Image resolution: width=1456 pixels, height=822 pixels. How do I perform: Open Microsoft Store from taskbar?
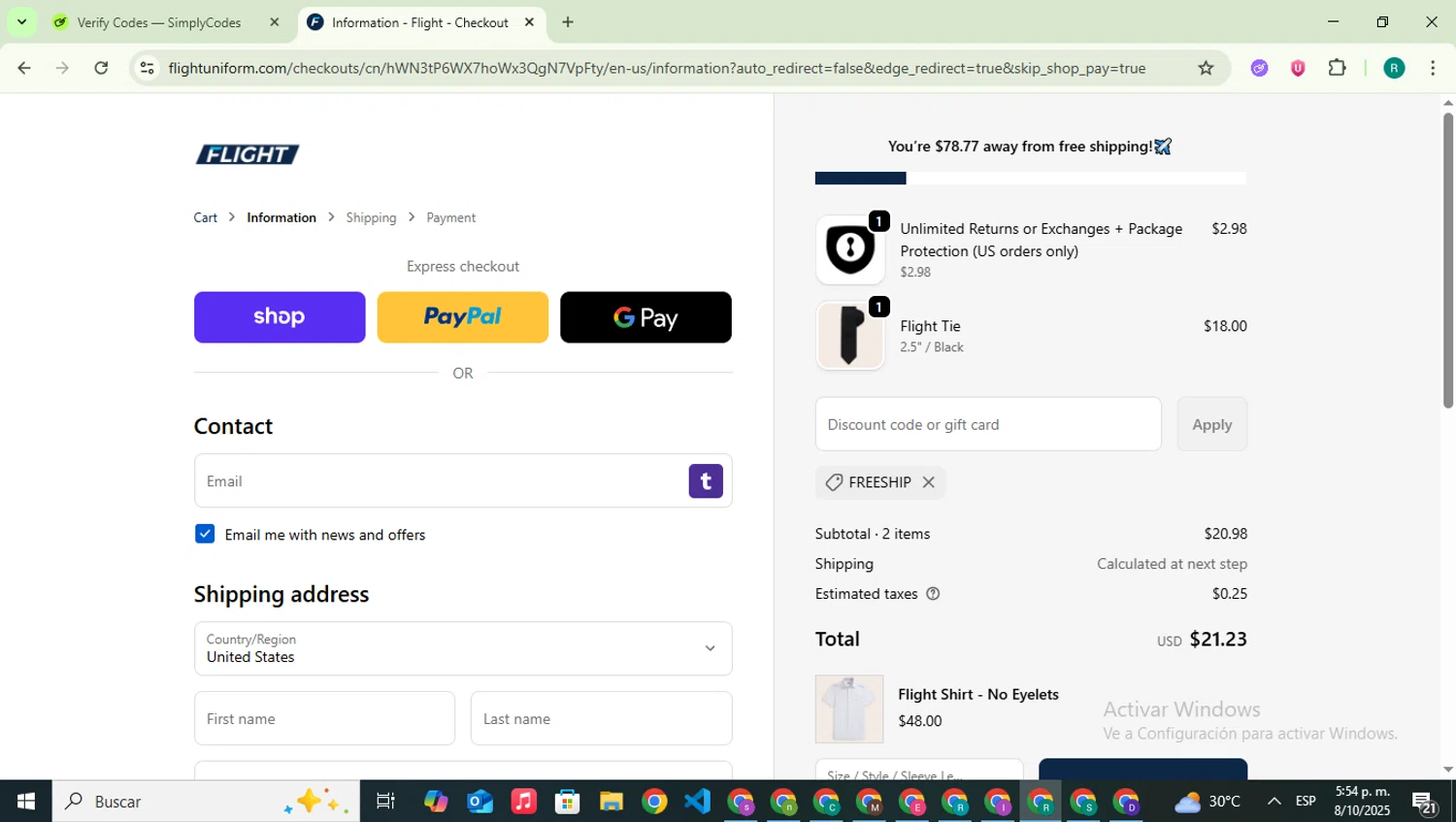click(x=567, y=802)
